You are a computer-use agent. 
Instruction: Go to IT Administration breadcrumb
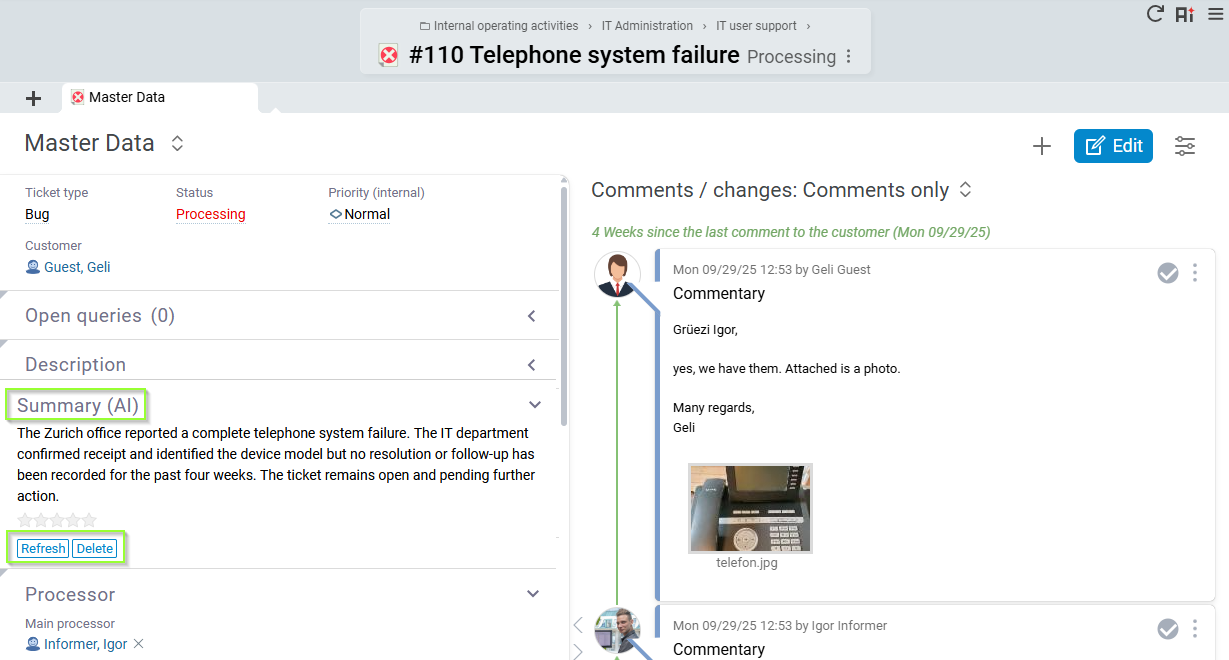click(647, 26)
